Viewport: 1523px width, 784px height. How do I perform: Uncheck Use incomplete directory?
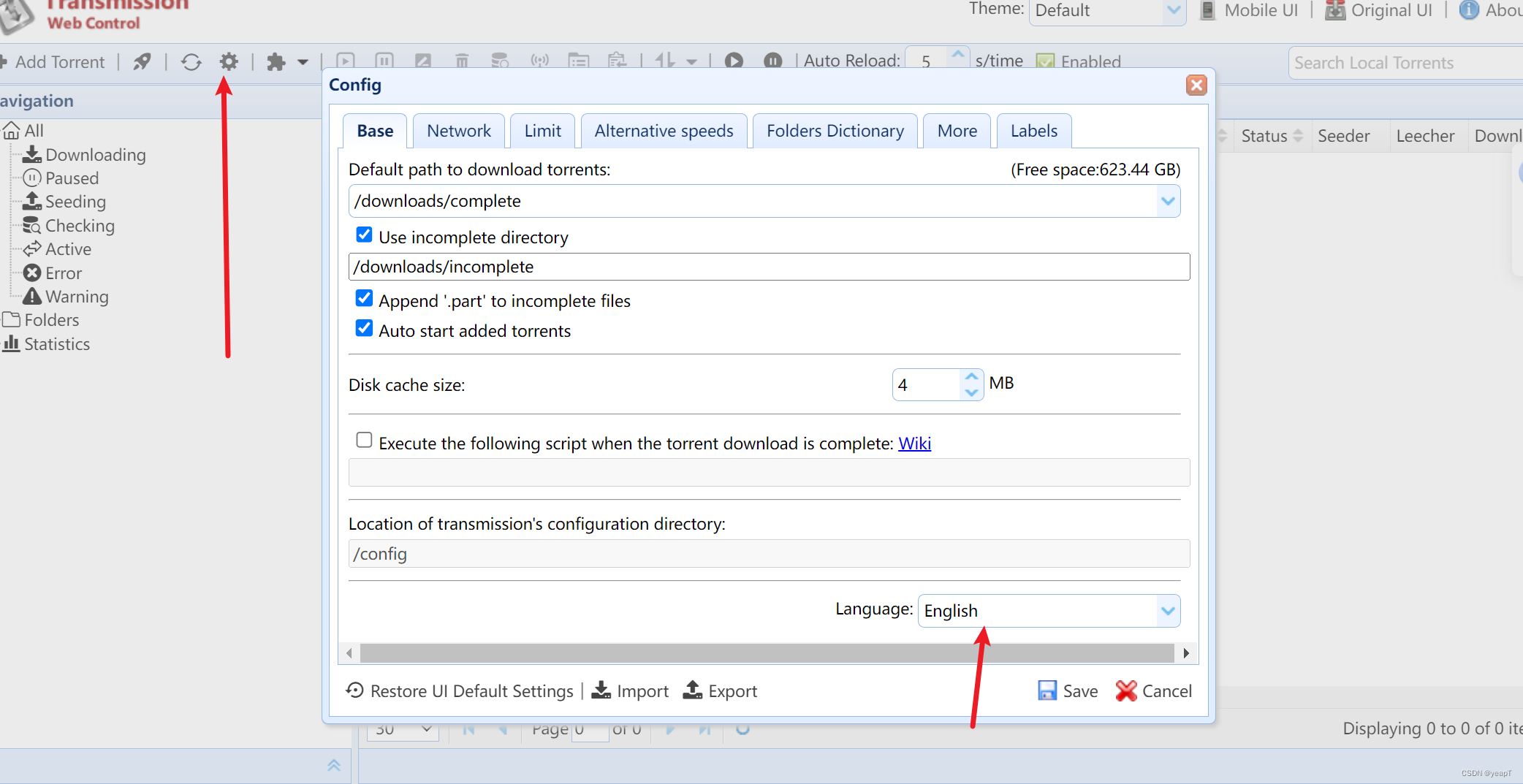tap(364, 235)
